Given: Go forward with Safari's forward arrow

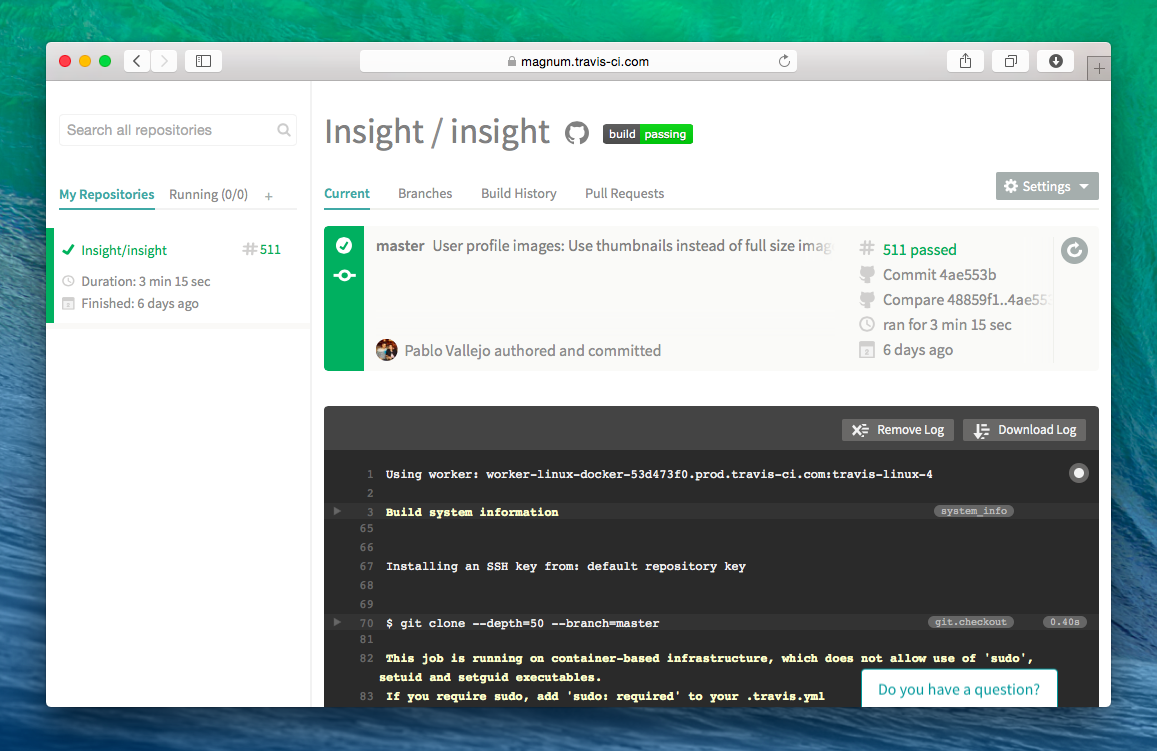Looking at the screenshot, I should point(165,61).
